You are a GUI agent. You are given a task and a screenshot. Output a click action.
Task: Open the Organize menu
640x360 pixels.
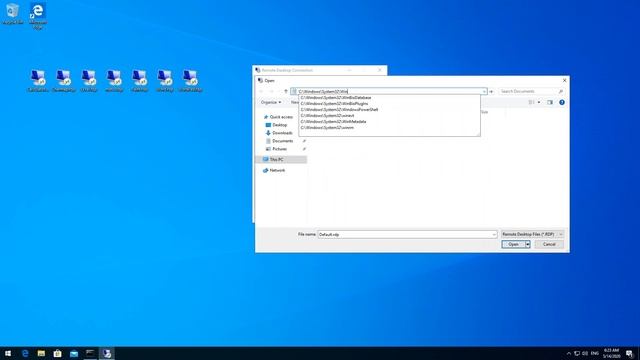click(271, 102)
